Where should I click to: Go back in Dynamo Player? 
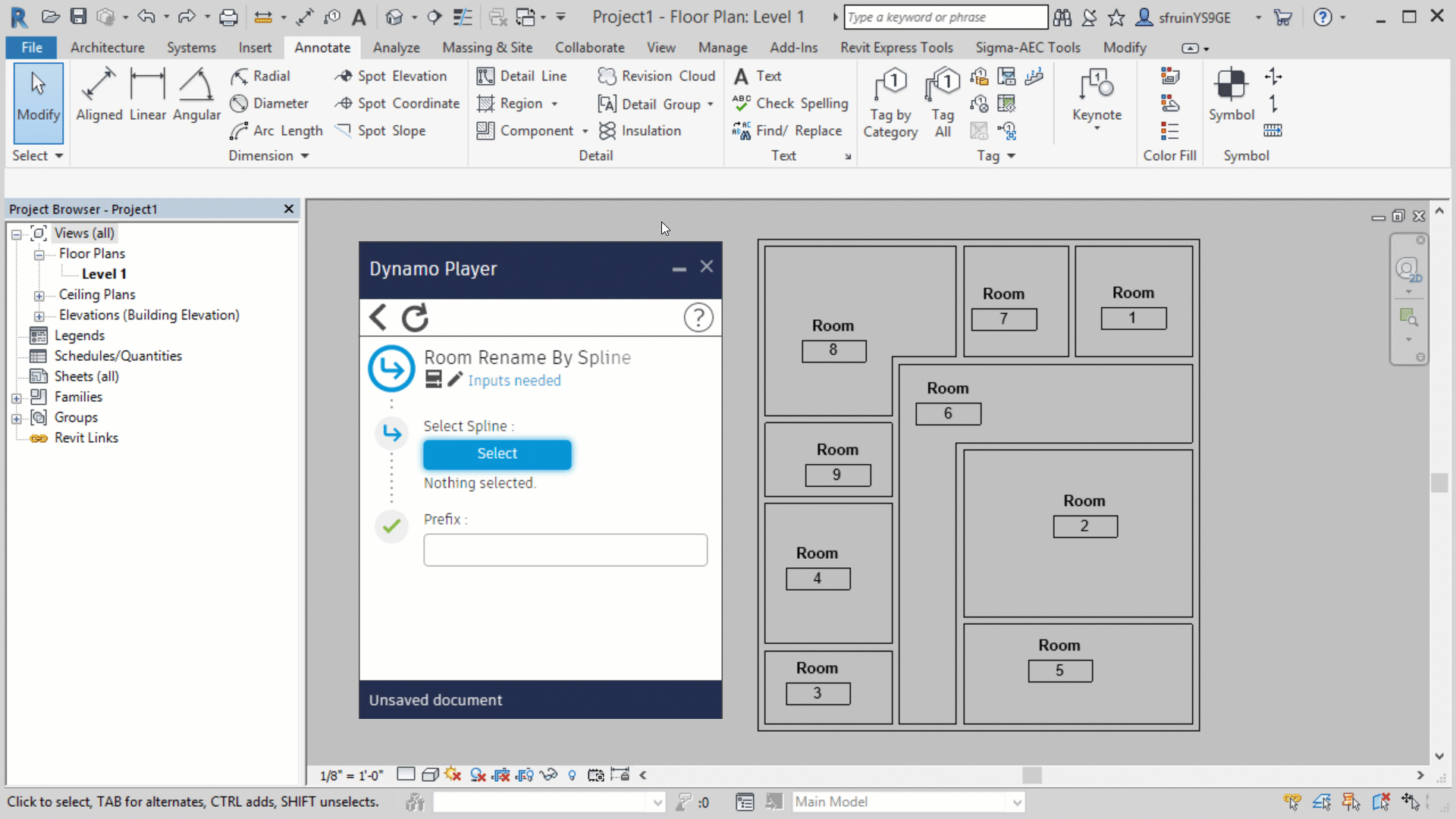[378, 318]
